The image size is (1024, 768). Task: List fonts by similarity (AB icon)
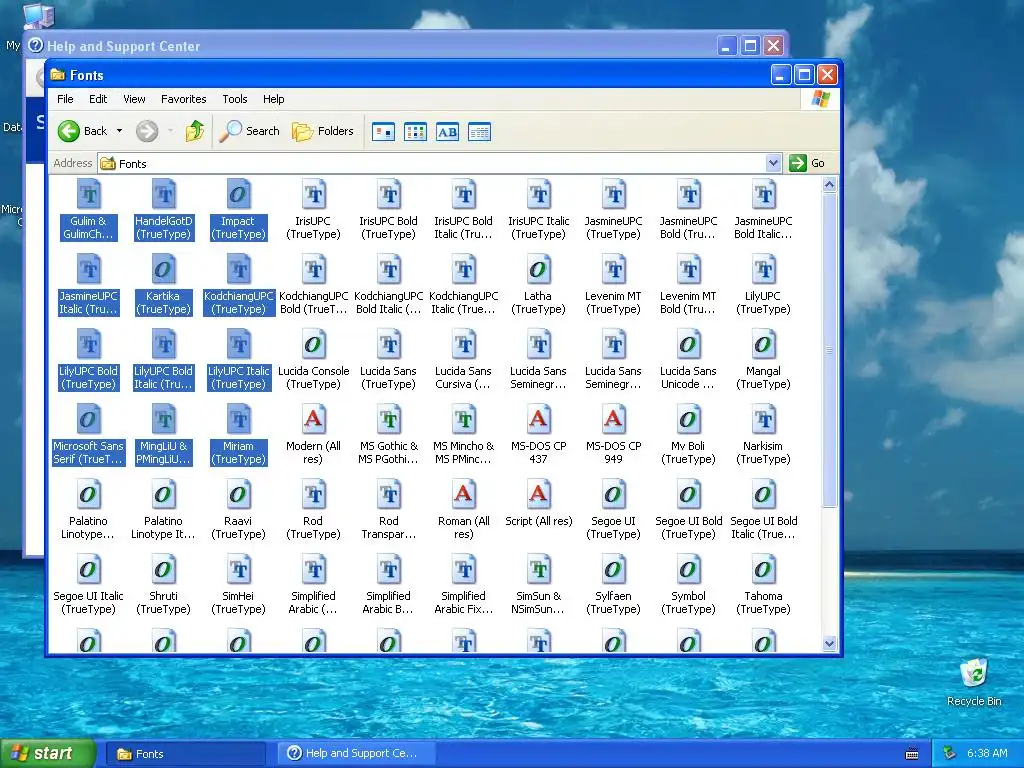447,132
